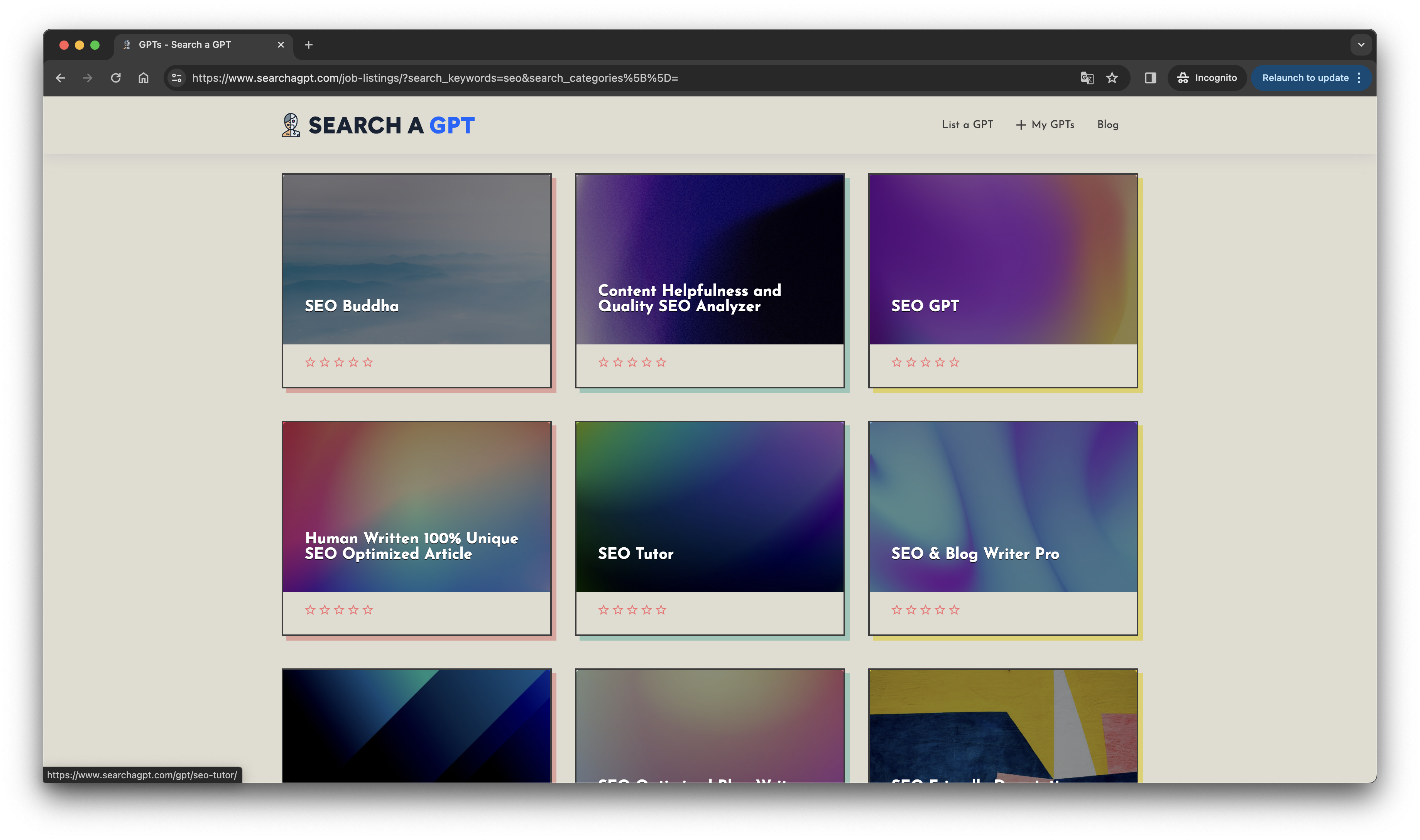
Task: Select the GPTs - Search a GPT tab
Action: [x=204, y=45]
